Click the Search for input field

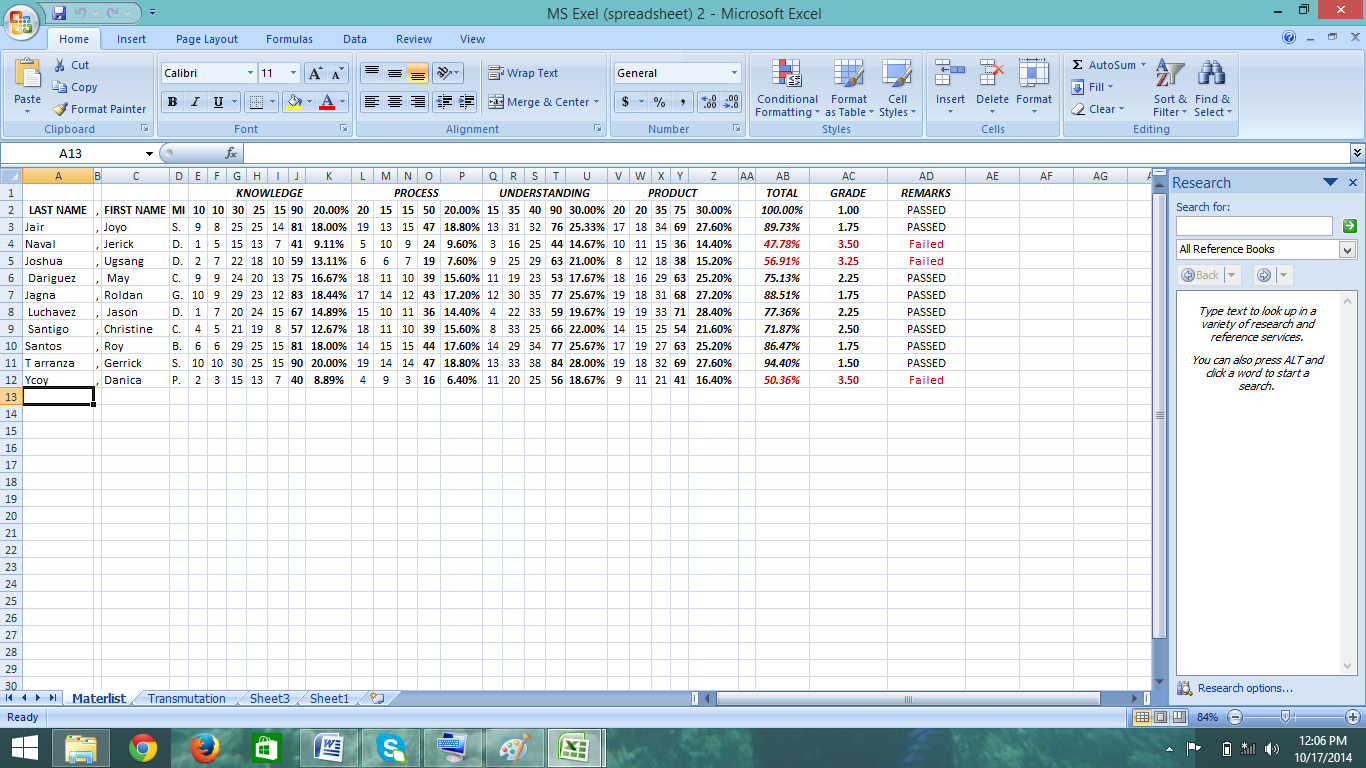1254,226
